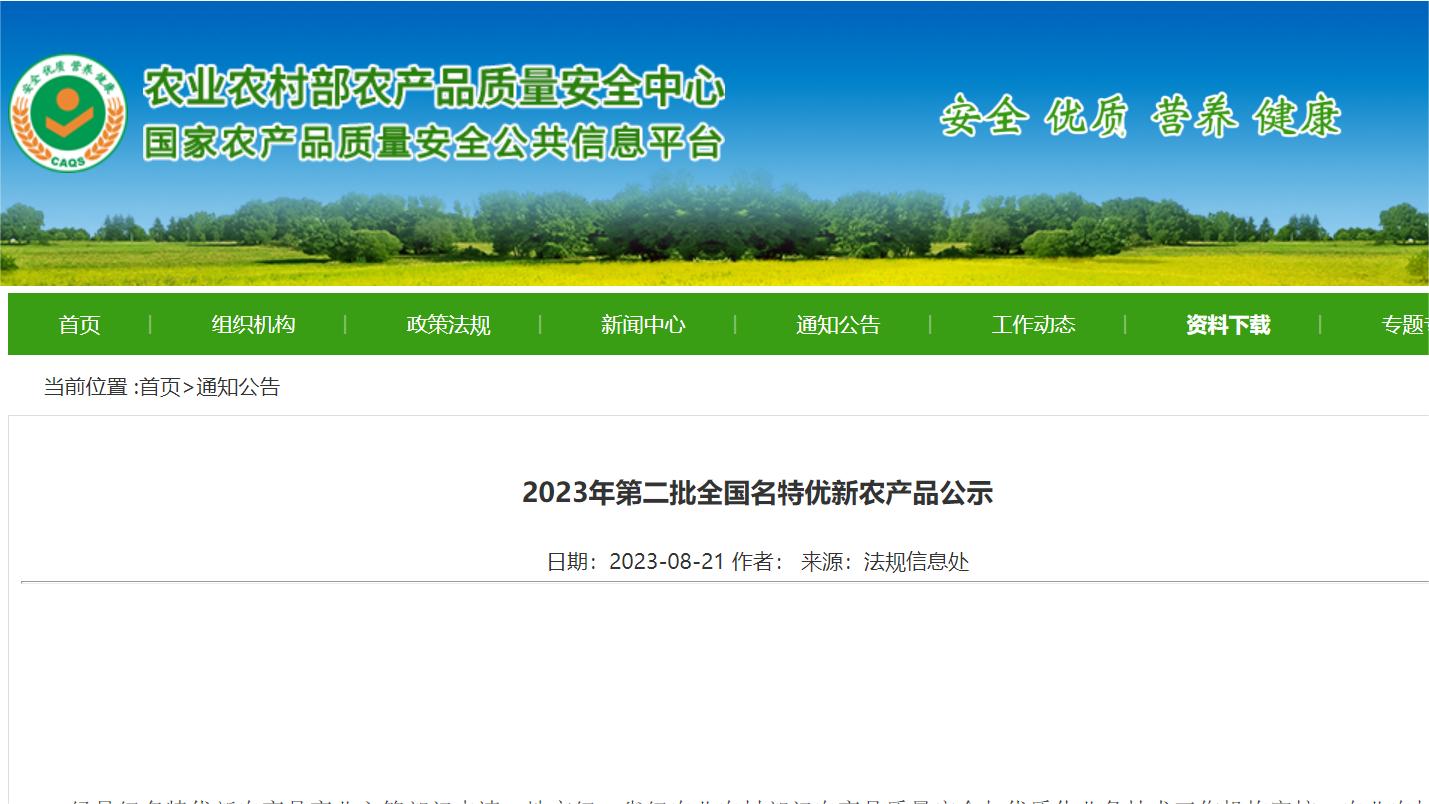Click the 首页 breadcrumb link
1429x804 pixels.
[160, 387]
